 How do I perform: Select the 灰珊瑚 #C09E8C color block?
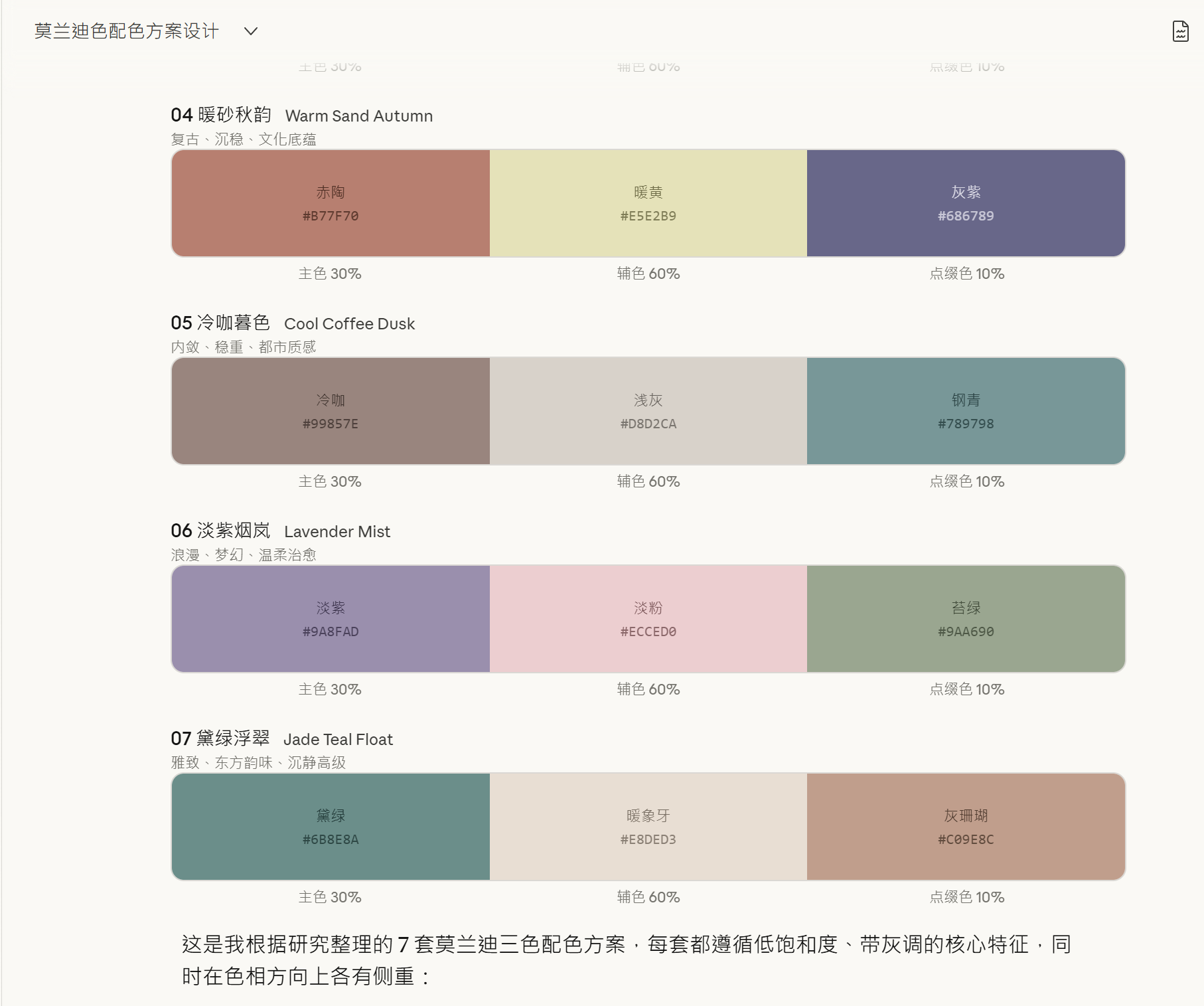pyautogui.click(x=966, y=827)
